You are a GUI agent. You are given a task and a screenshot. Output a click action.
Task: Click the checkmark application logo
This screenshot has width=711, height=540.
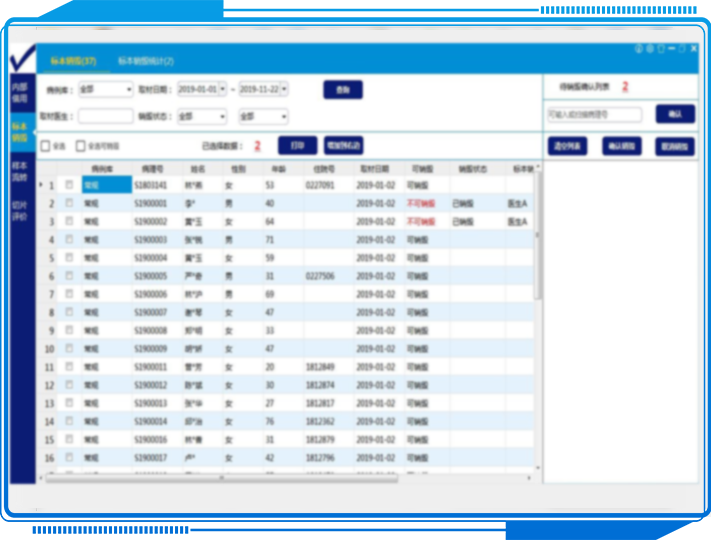tap(22, 56)
